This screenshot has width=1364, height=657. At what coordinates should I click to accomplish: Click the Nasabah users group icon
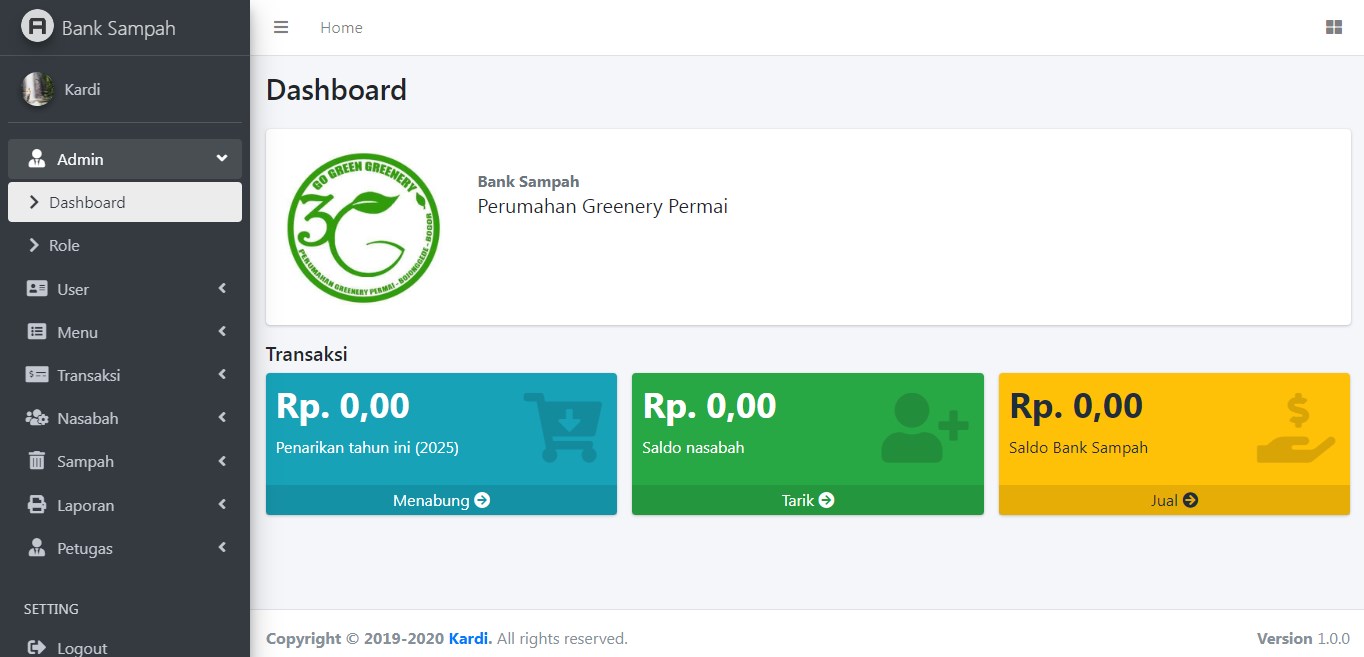click(x=37, y=418)
